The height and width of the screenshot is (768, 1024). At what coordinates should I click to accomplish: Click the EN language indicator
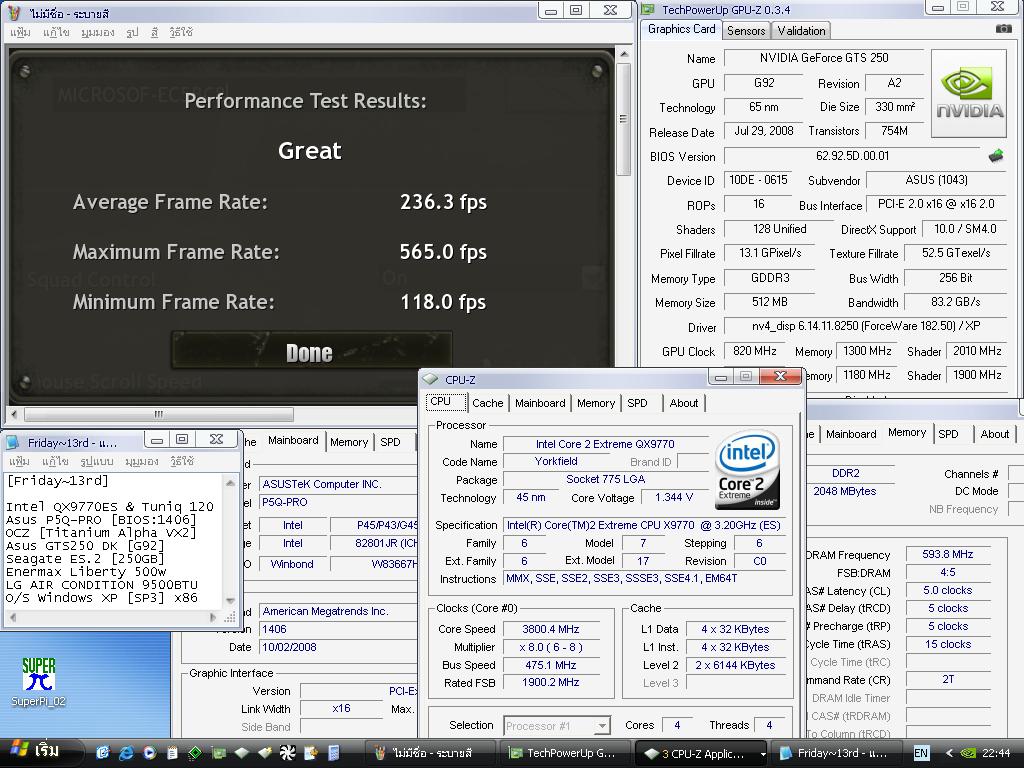coord(921,753)
